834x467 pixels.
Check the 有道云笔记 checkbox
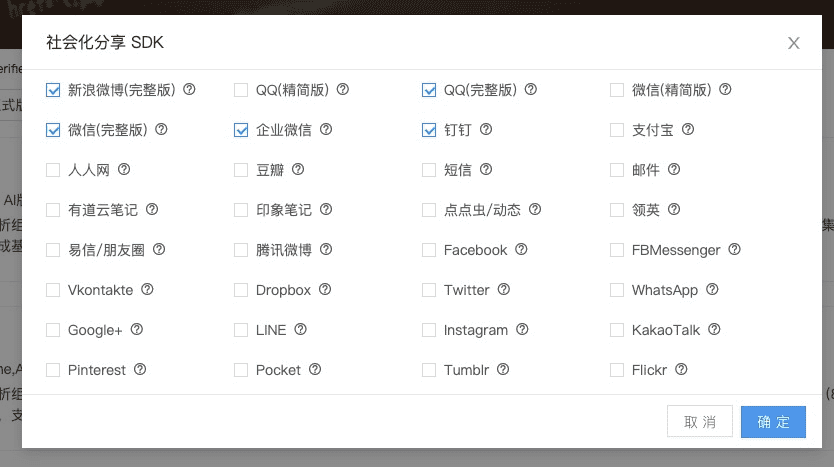click(x=53, y=210)
